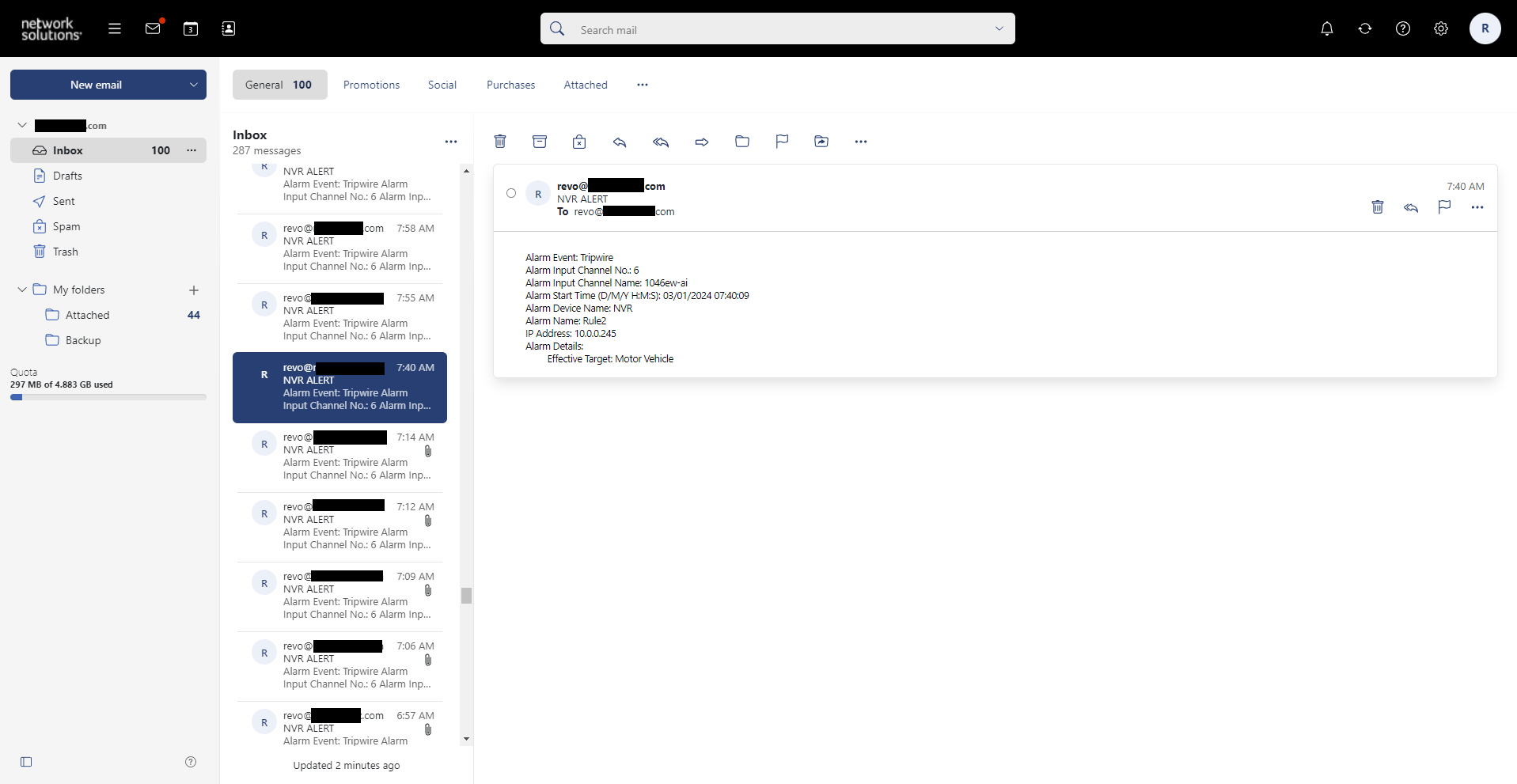Open message list options ellipsis
The height and width of the screenshot is (784, 1517).
pos(451,142)
